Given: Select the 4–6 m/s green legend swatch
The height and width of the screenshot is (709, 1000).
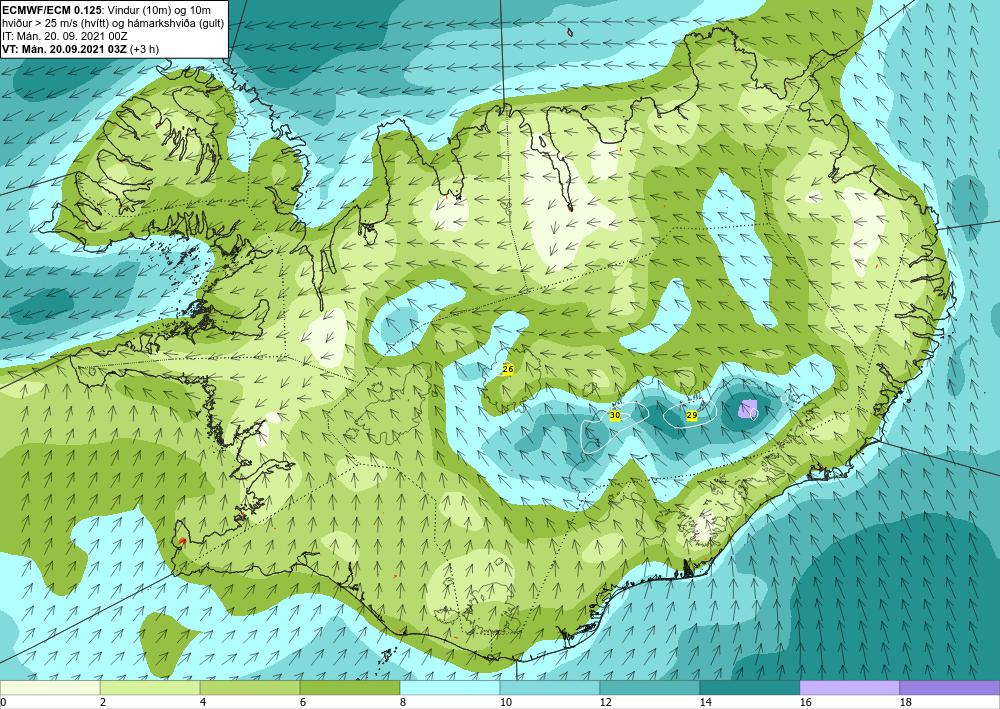Looking at the screenshot, I should pyautogui.click(x=250, y=687).
